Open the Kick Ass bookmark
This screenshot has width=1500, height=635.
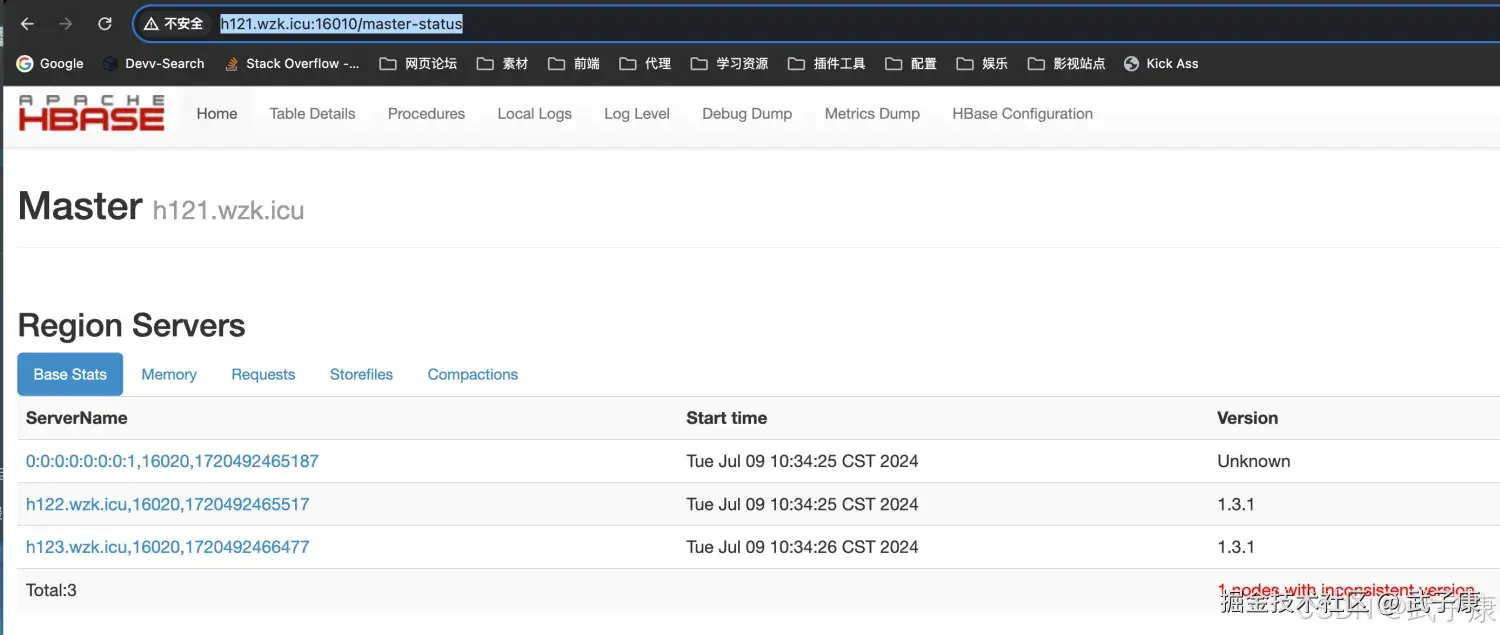[x=1161, y=63]
